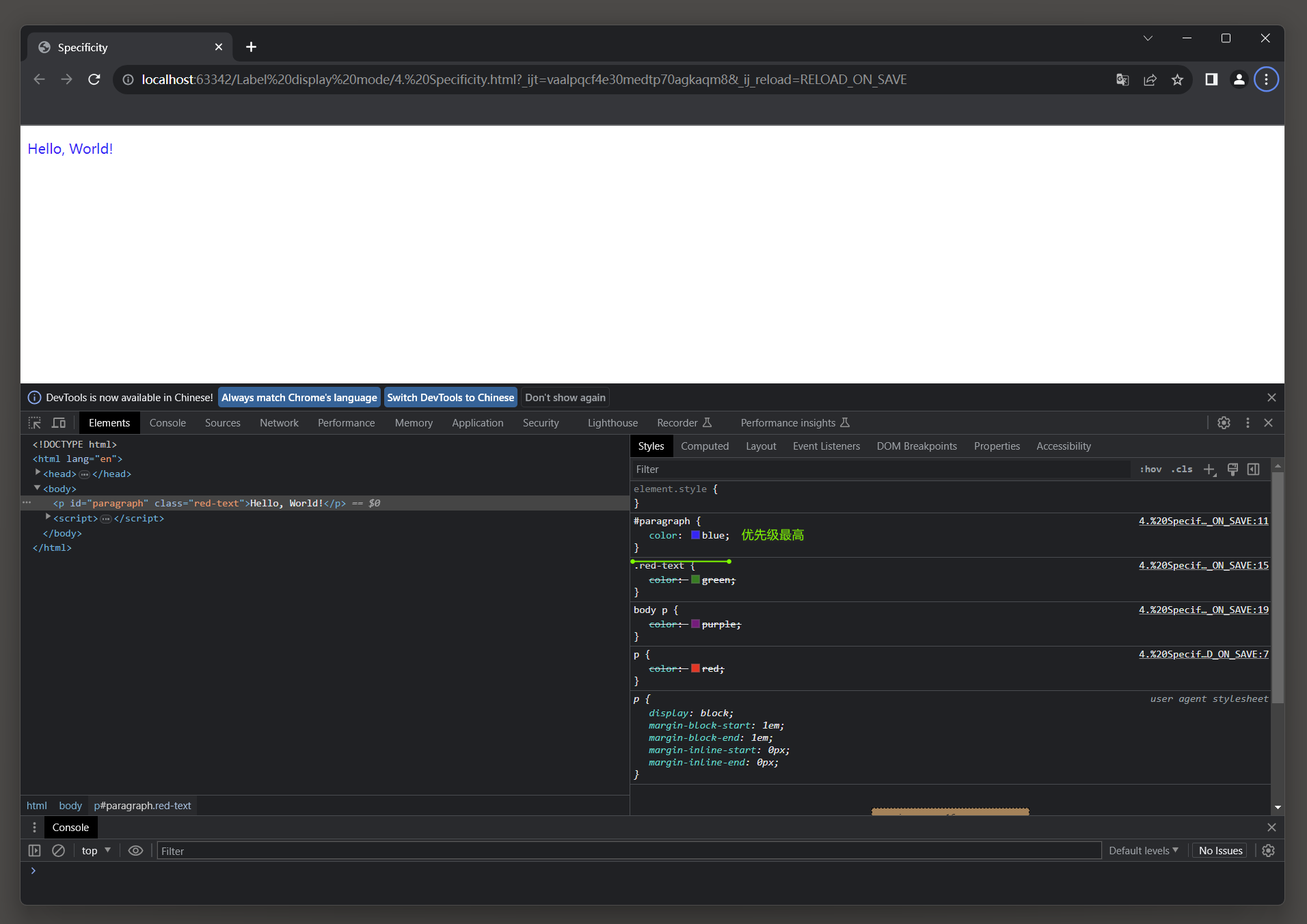The width and height of the screenshot is (1307, 924).
Task: Open Chrome's three-dot menu
Action: click(1266, 79)
